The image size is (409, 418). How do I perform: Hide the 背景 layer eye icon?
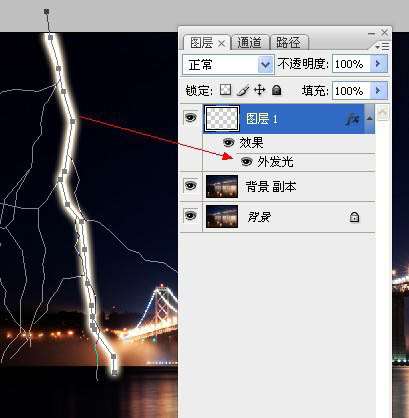pyautogui.click(x=191, y=216)
